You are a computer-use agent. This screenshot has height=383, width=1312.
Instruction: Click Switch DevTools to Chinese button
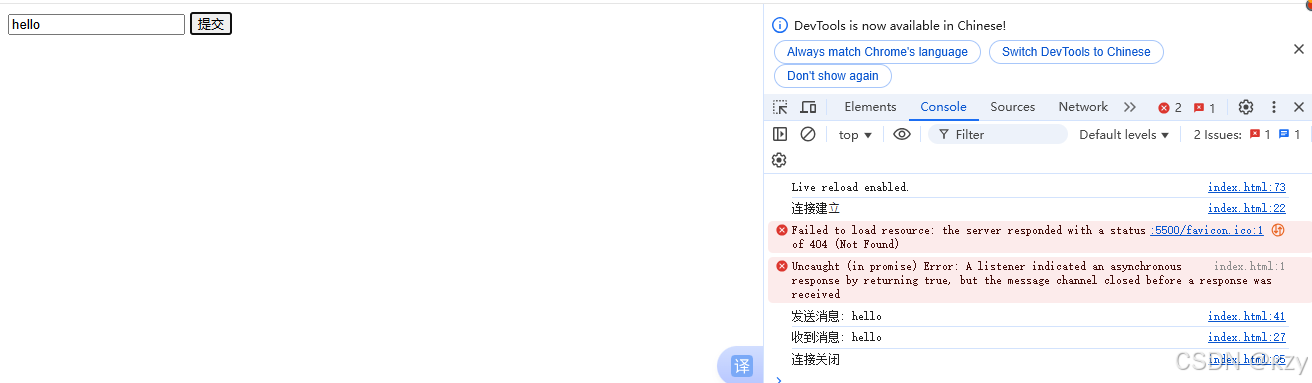[x=1076, y=52]
